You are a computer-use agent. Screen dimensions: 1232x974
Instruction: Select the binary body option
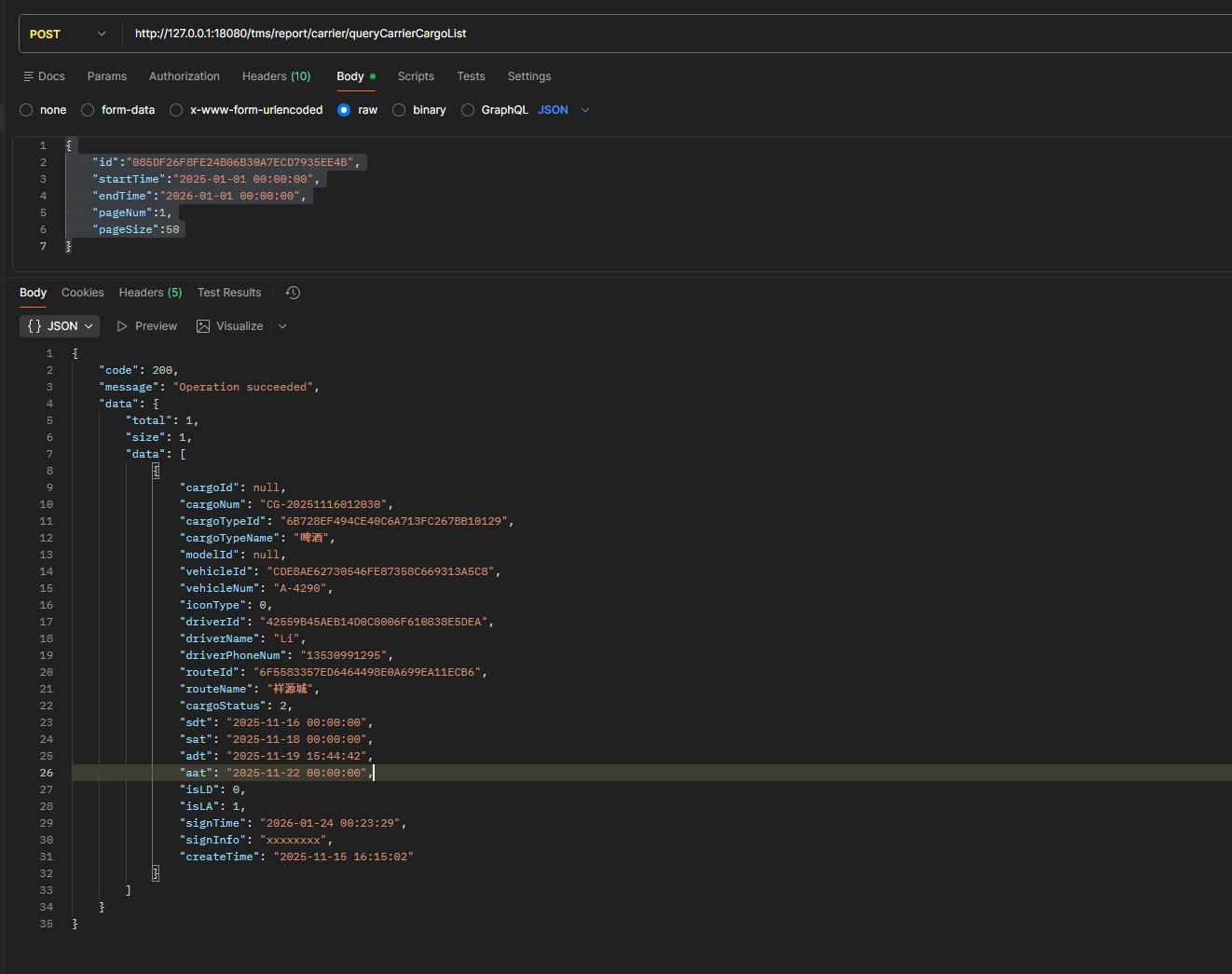point(399,110)
